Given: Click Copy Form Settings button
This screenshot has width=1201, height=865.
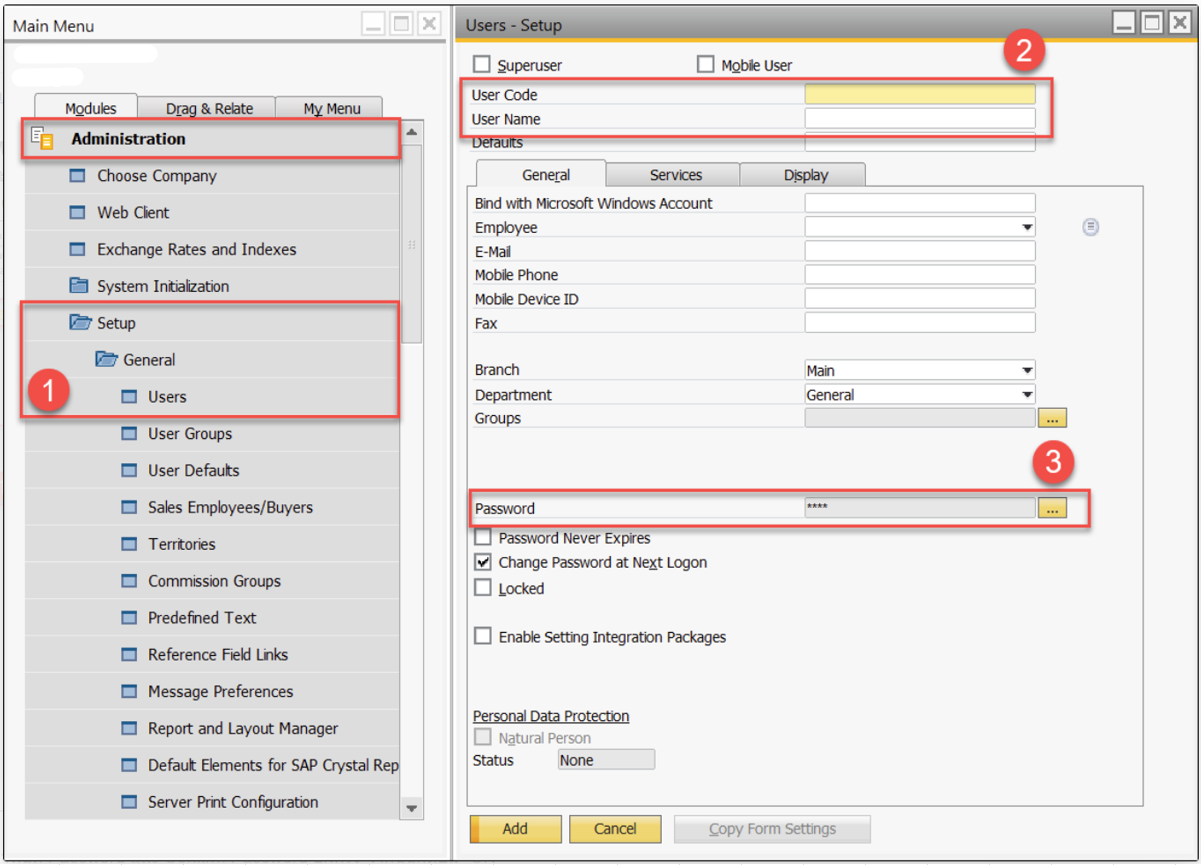Looking at the screenshot, I should [x=772, y=829].
